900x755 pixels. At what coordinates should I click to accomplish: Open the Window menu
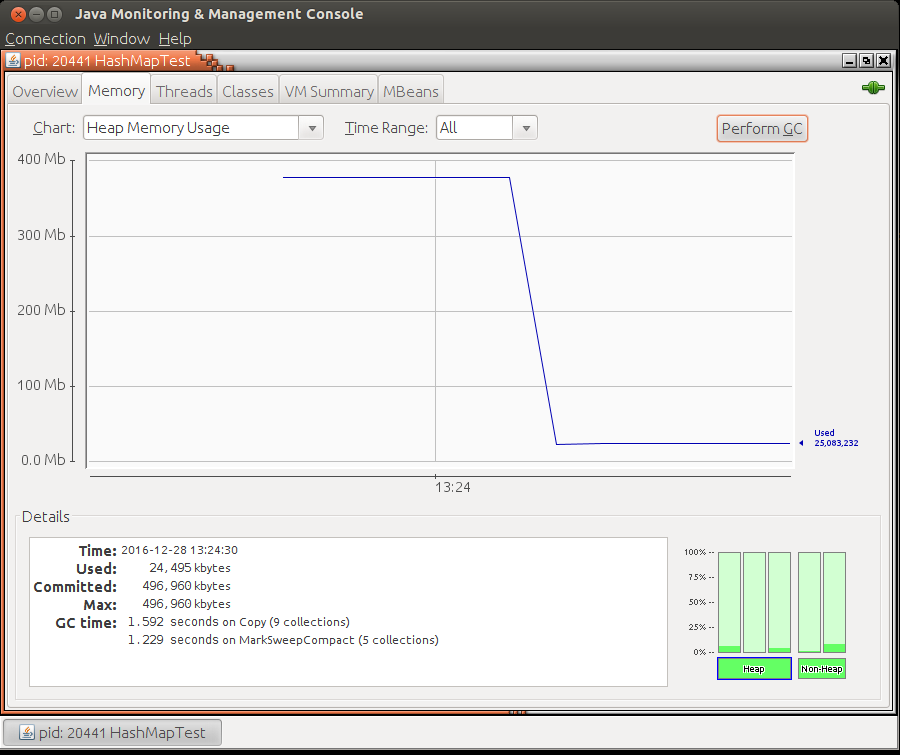(x=121, y=39)
